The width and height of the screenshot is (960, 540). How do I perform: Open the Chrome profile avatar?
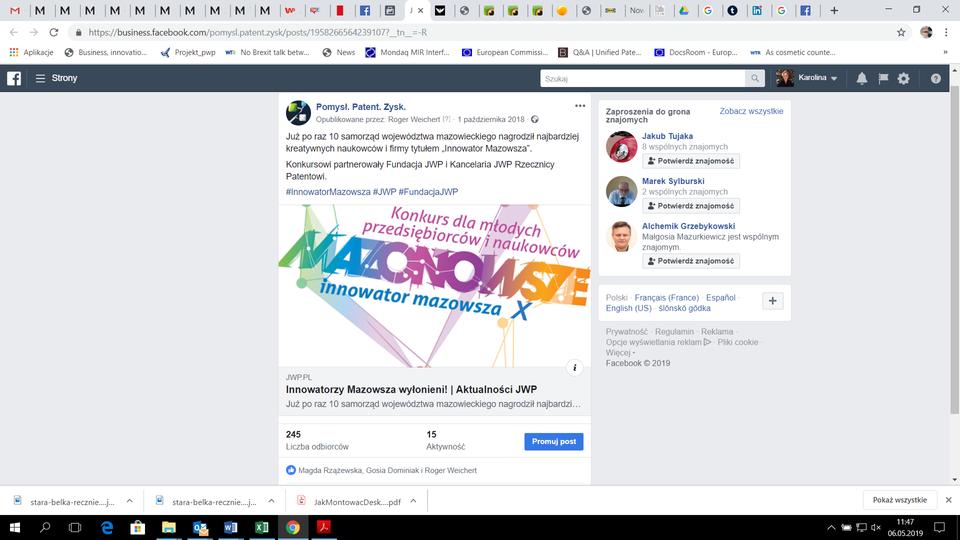pos(926,32)
